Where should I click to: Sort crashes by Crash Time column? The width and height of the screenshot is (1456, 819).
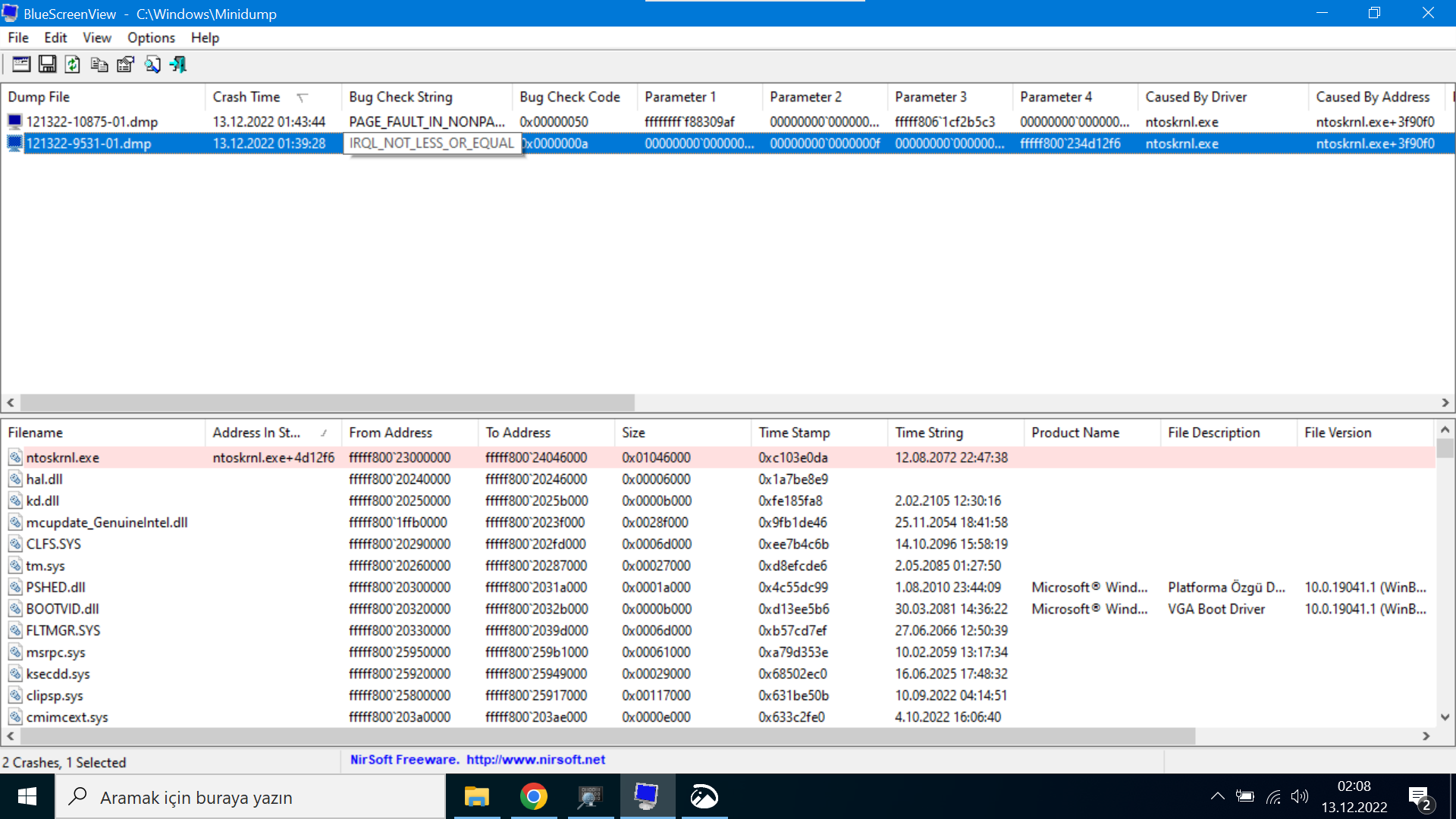pos(246,97)
